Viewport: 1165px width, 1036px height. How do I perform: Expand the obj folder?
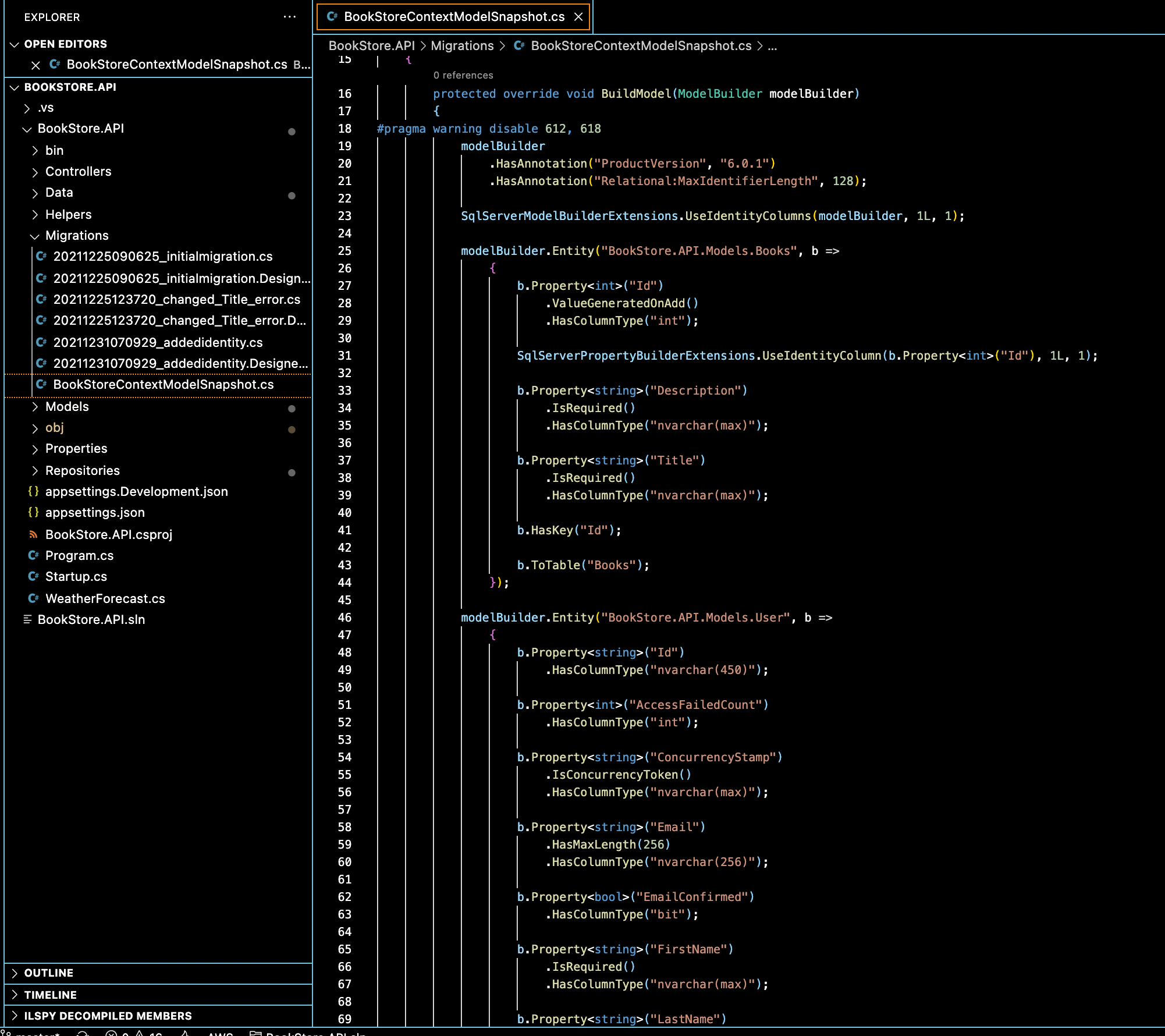pos(35,428)
